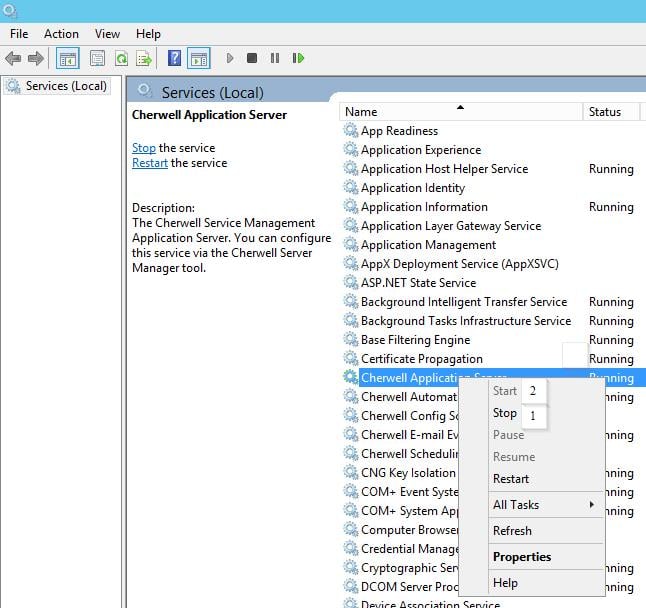Select the Application Information row

[494, 206]
